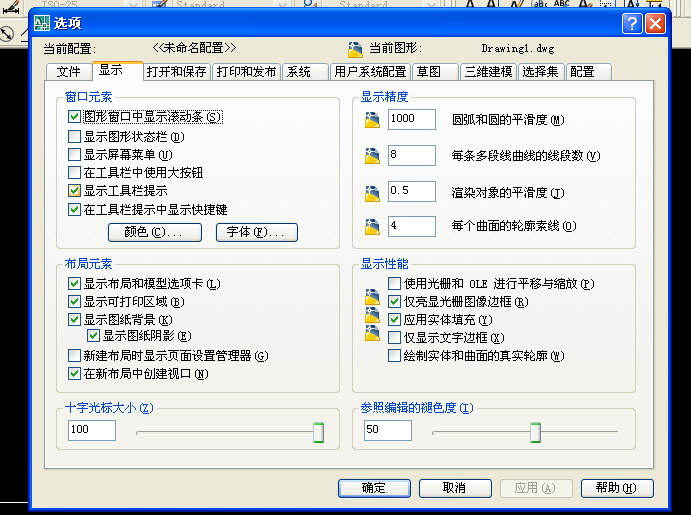691x515 pixels.
Task: Open the 配置 tab
Action: coord(588,72)
